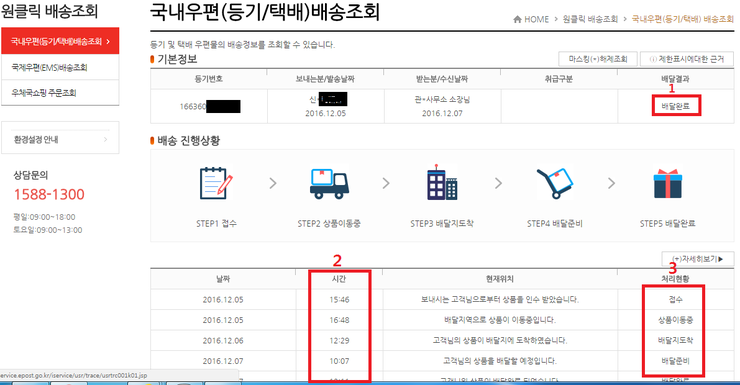Click the 16:48 time cell

[x=339, y=320]
